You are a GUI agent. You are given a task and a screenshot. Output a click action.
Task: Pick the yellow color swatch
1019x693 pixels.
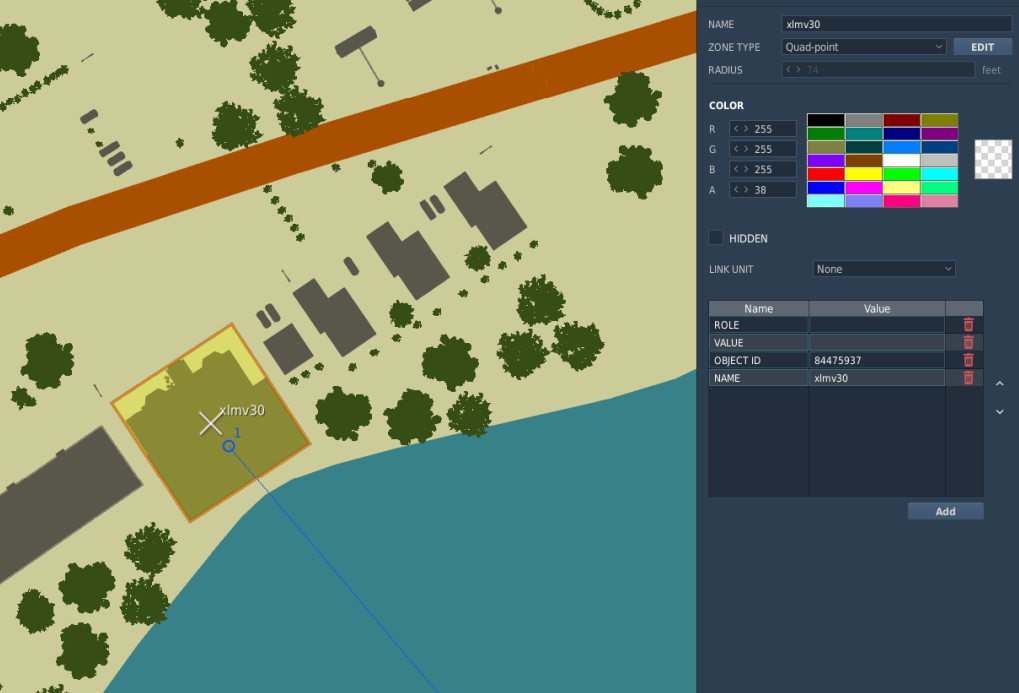tap(864, 174)
